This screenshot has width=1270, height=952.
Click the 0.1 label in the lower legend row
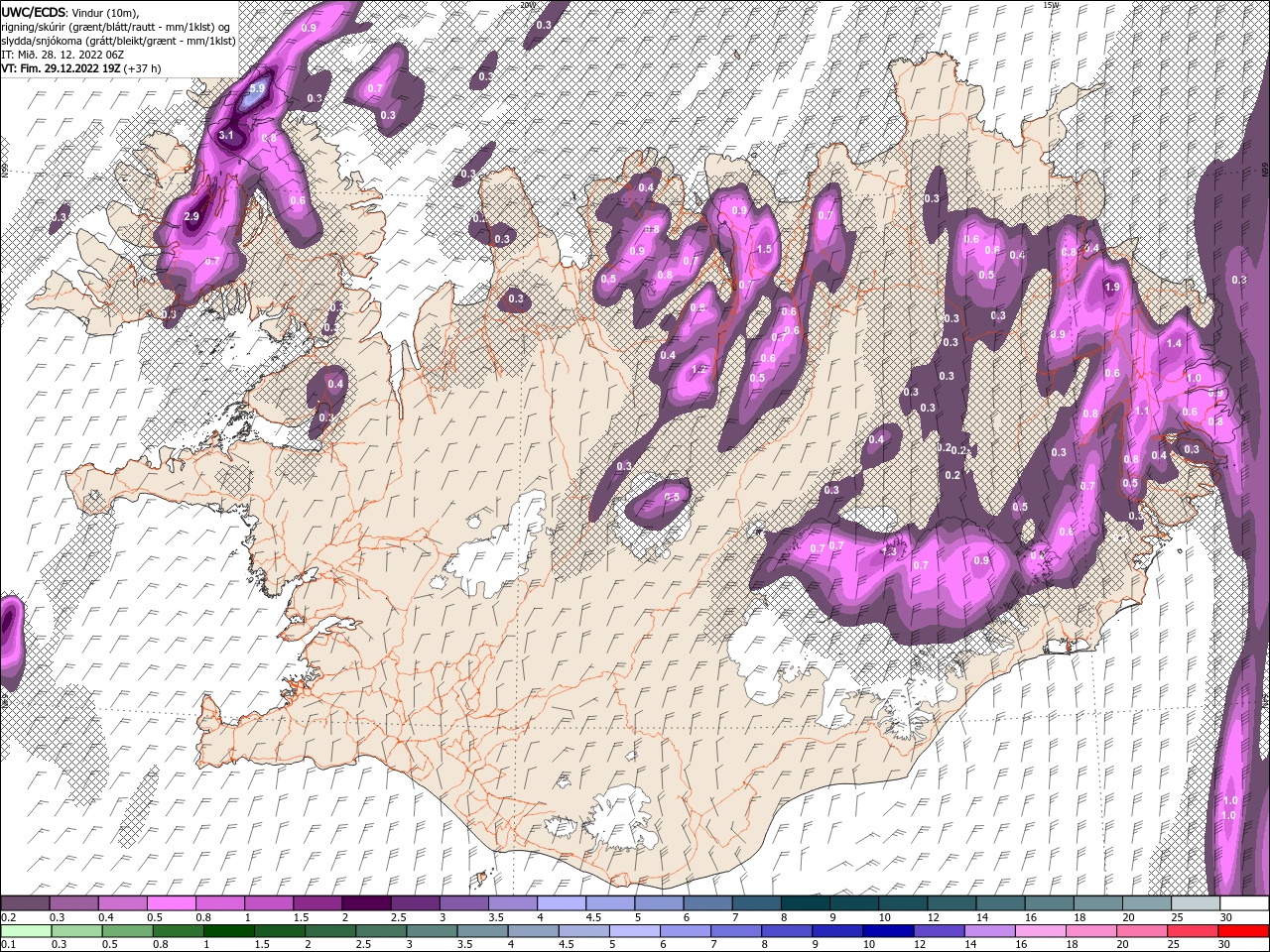tap(8, 945)
